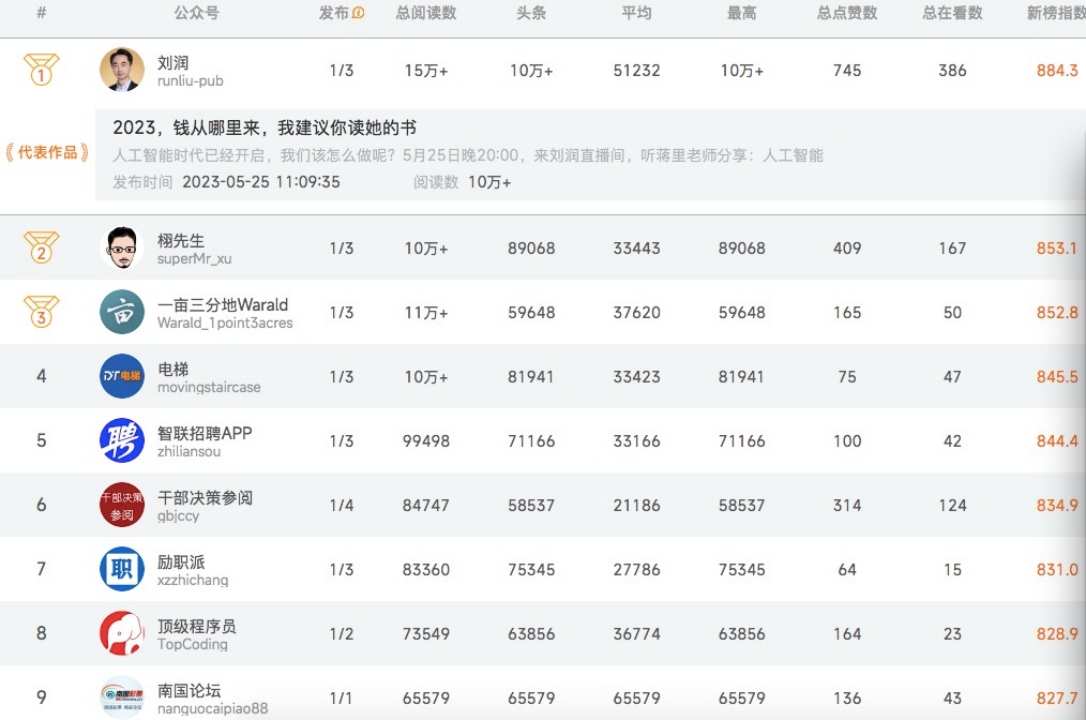
Task: Open 顶级程序员 account name link
Action: pyautogui.click(x=197, y=626)
